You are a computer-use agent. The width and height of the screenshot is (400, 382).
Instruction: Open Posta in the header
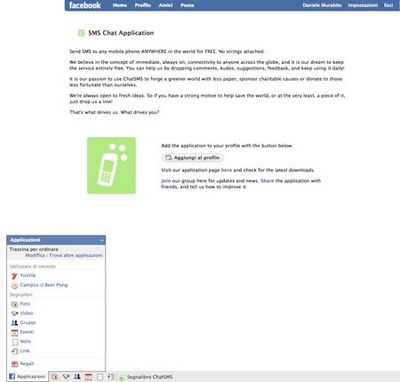[187, 5]
